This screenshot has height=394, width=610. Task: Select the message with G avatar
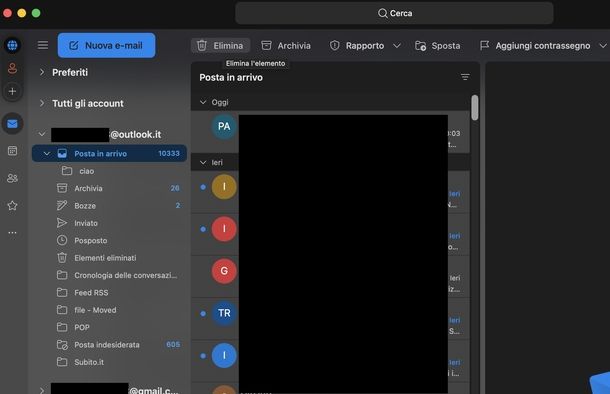[330, 277]
